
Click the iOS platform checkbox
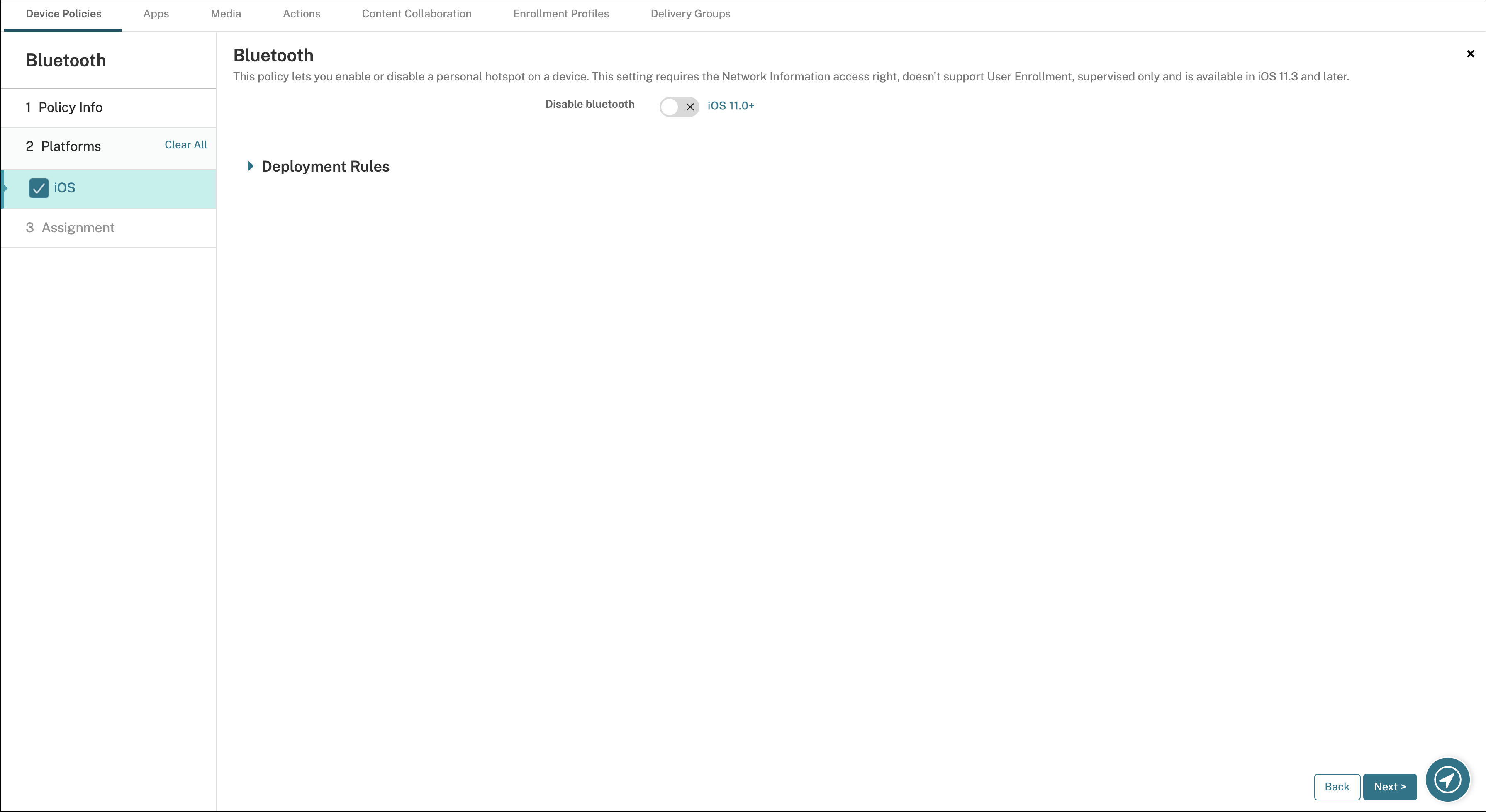39,188
